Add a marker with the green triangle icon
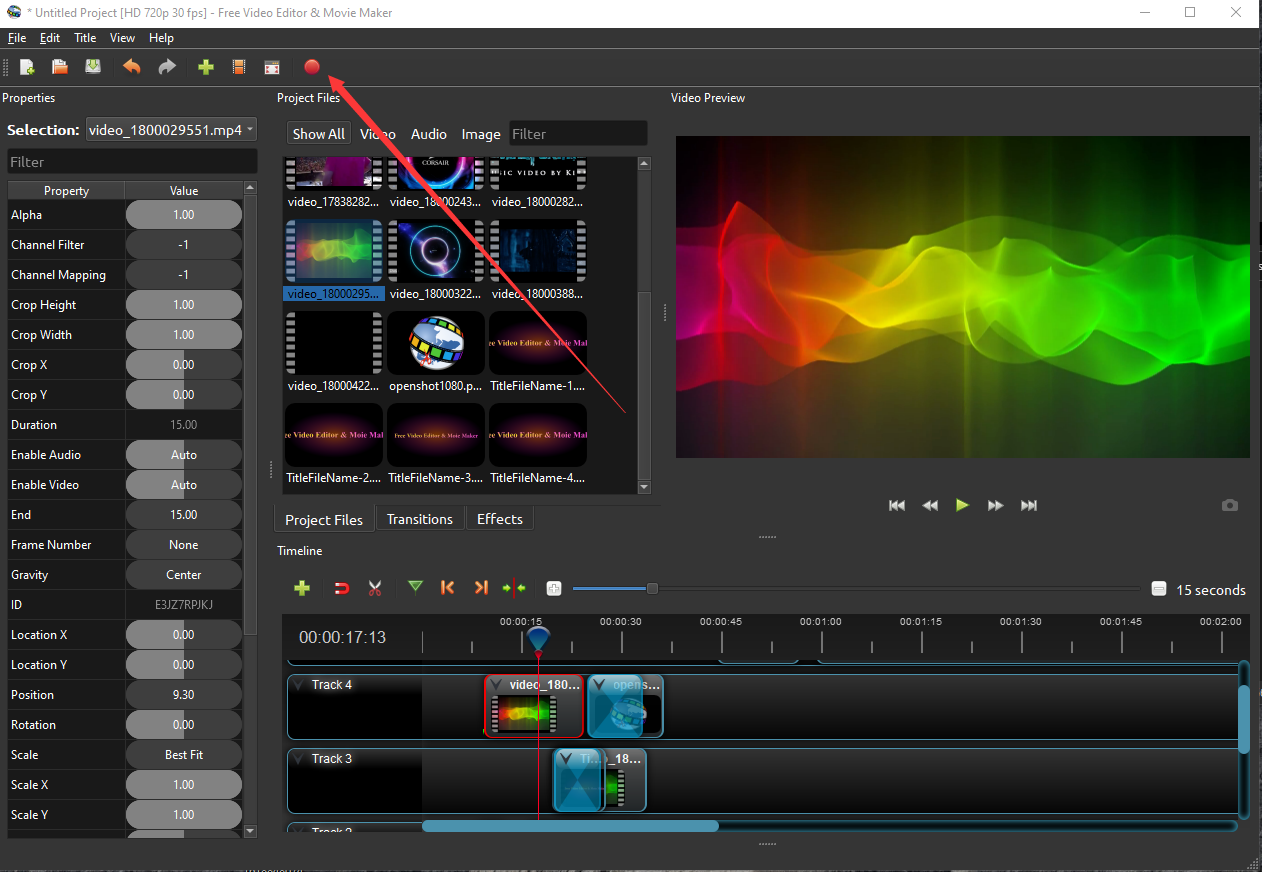The height and width of the screenshot is (872, 1262). [415, 588]
